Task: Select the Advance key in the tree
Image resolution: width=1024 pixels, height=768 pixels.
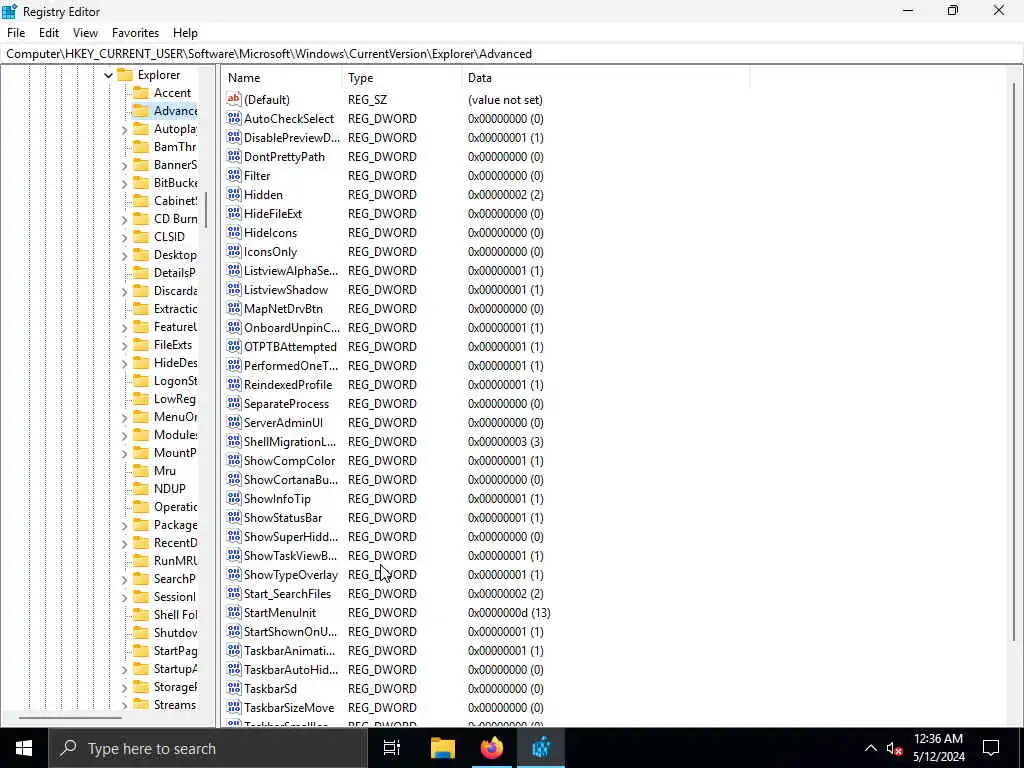Action: [x=175, y=111]
